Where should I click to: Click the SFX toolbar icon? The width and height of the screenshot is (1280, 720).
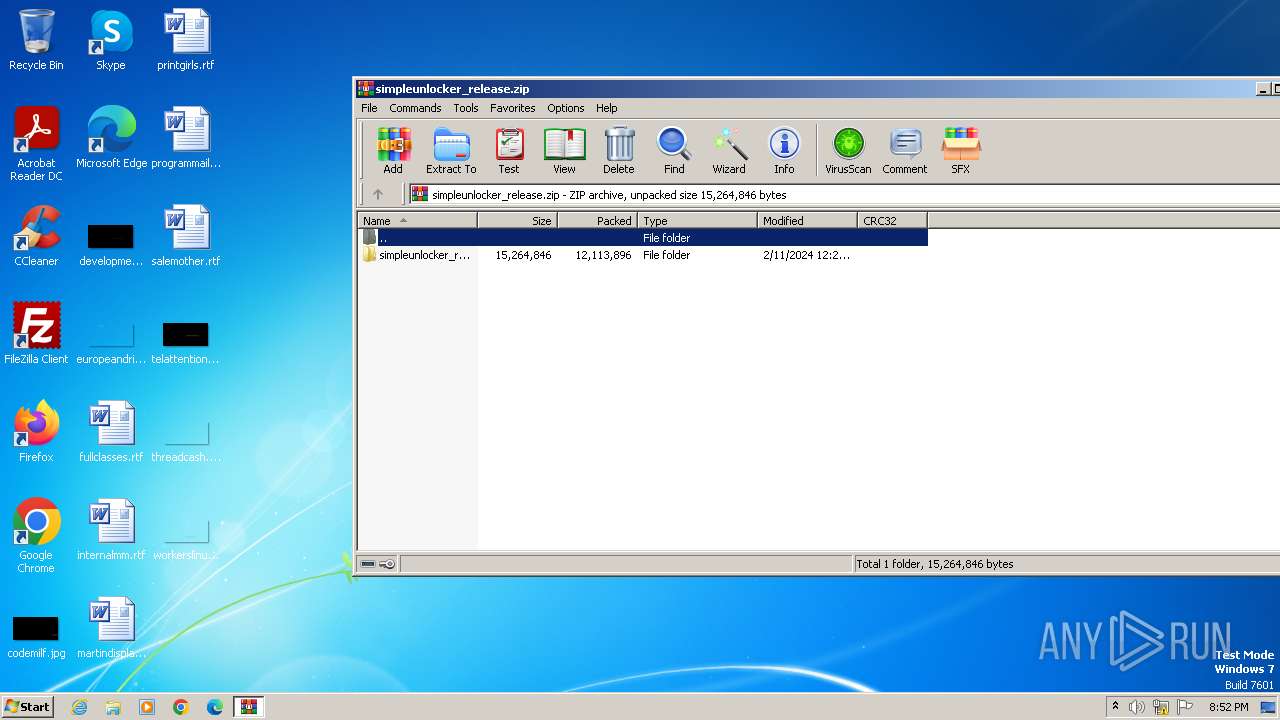click(x=960, y=150)
